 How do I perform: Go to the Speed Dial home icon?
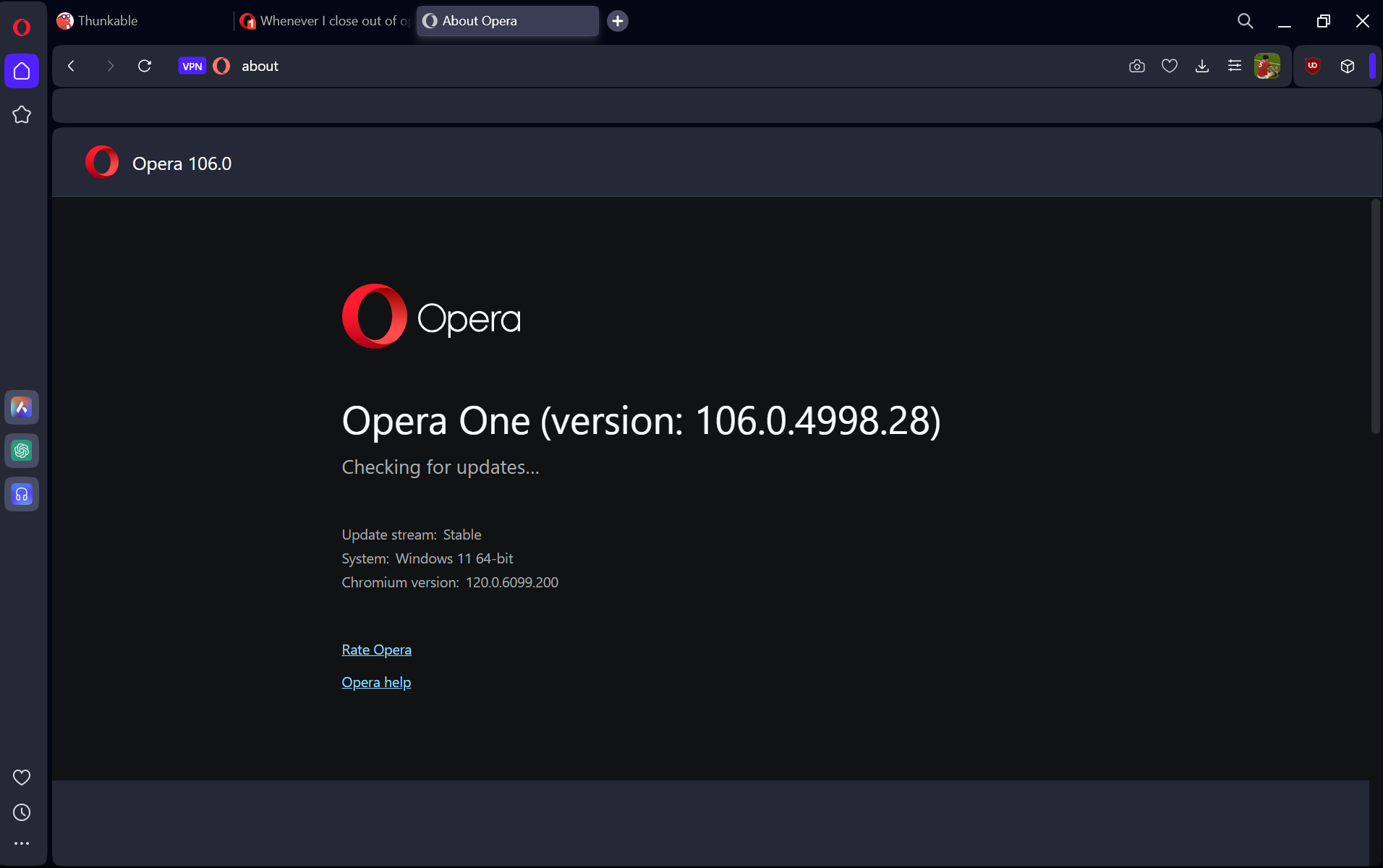22,71
